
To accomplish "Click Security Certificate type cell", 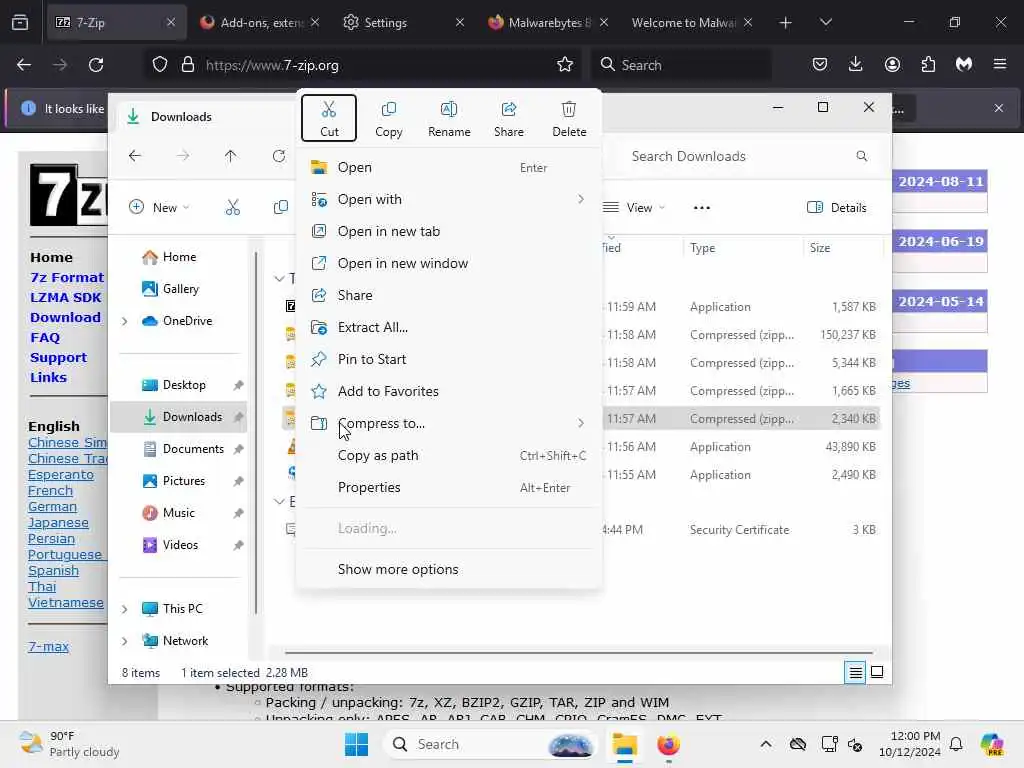I will [x=739, y=530].
